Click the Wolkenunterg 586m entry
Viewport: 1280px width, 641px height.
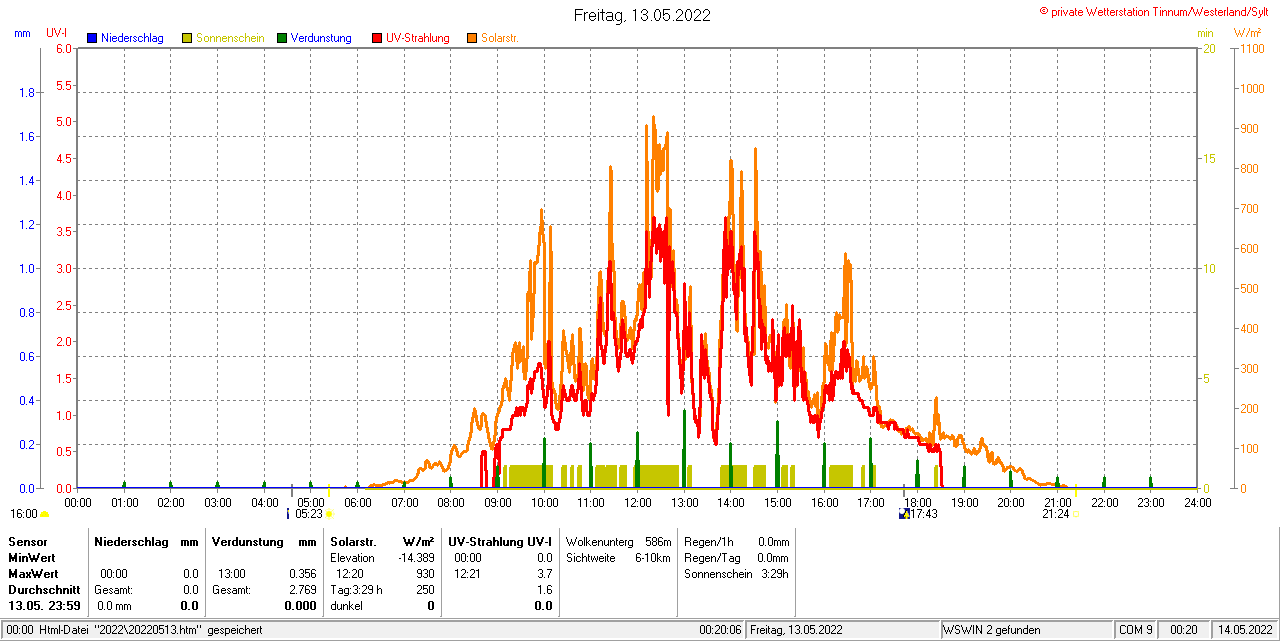tap(618, 541)
